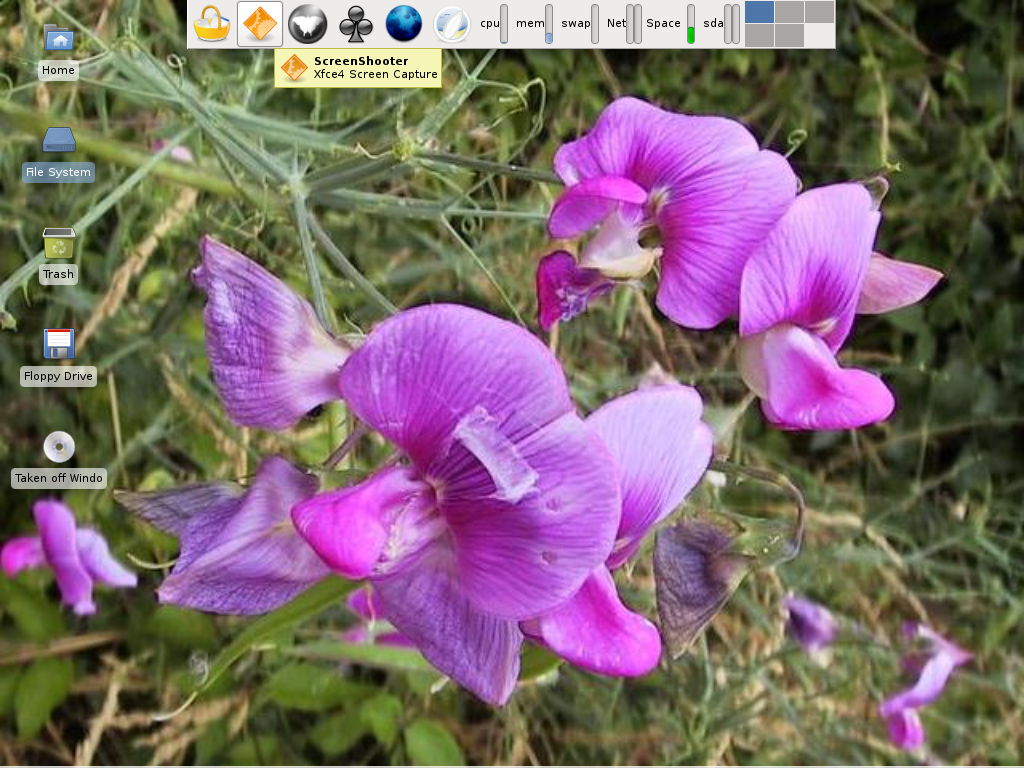Click the butterfly application launcher
This screenshot has height=768, width=1024.
[308, 24]
